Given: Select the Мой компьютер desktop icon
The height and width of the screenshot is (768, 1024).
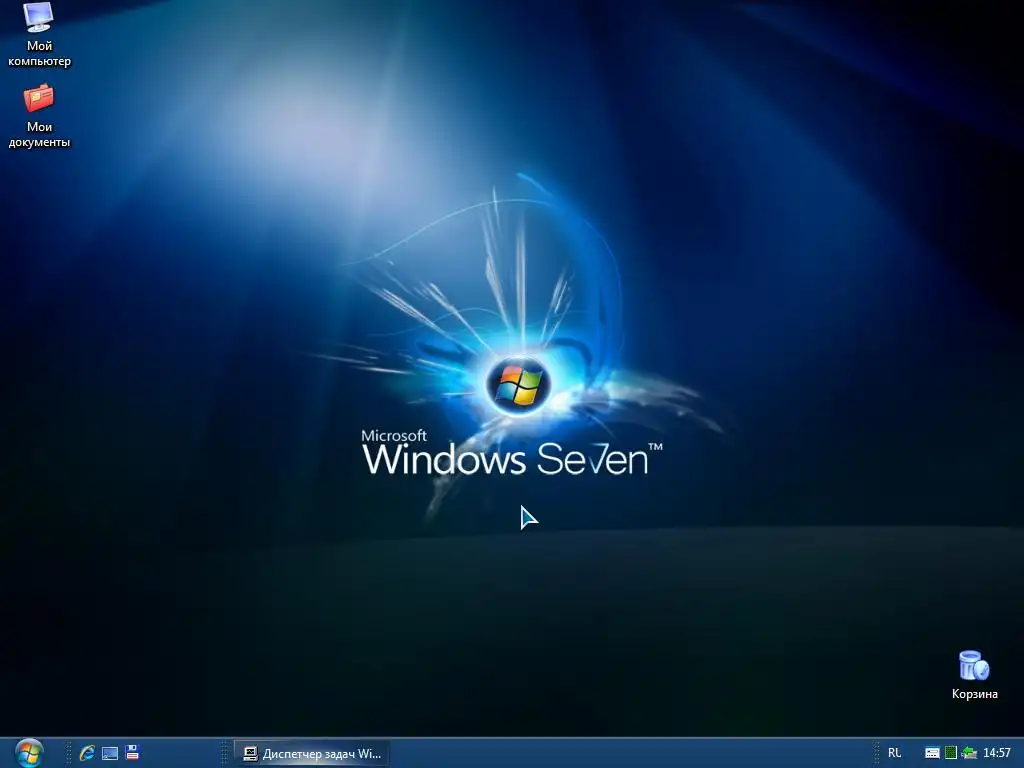Looking at the screenshot, I should tap(39, 35).
